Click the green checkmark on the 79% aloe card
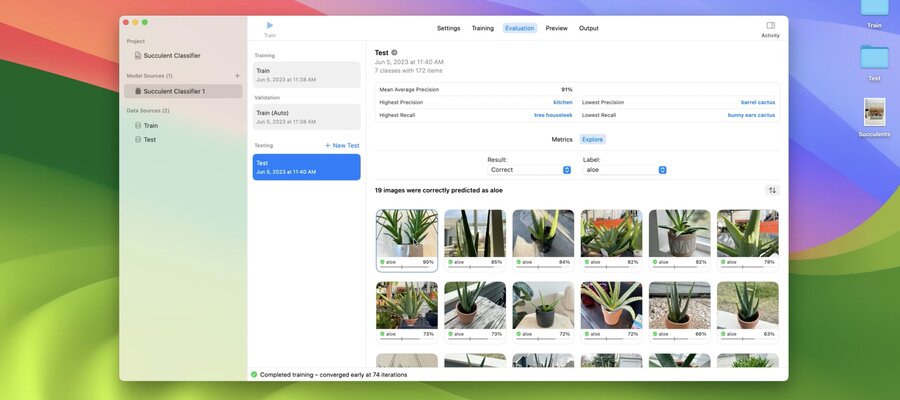900x400 pixels. click(723, 262)
